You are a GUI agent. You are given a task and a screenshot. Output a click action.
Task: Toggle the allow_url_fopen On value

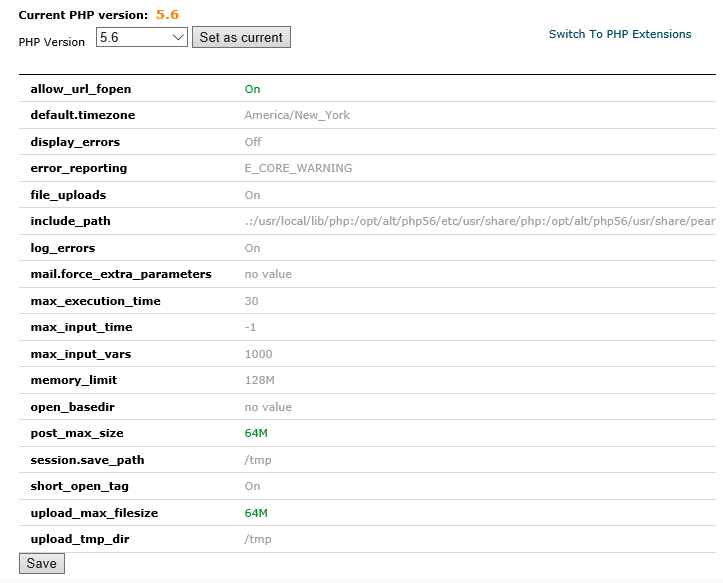[x=252, y=89]
